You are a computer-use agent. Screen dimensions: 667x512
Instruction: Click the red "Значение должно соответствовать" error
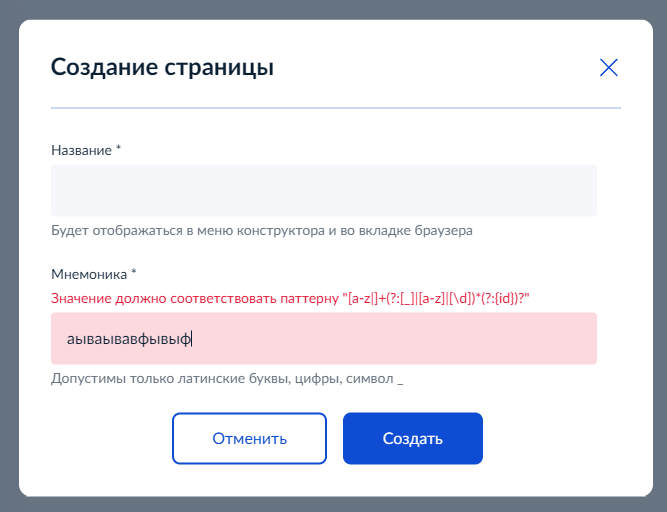[290, 299]
